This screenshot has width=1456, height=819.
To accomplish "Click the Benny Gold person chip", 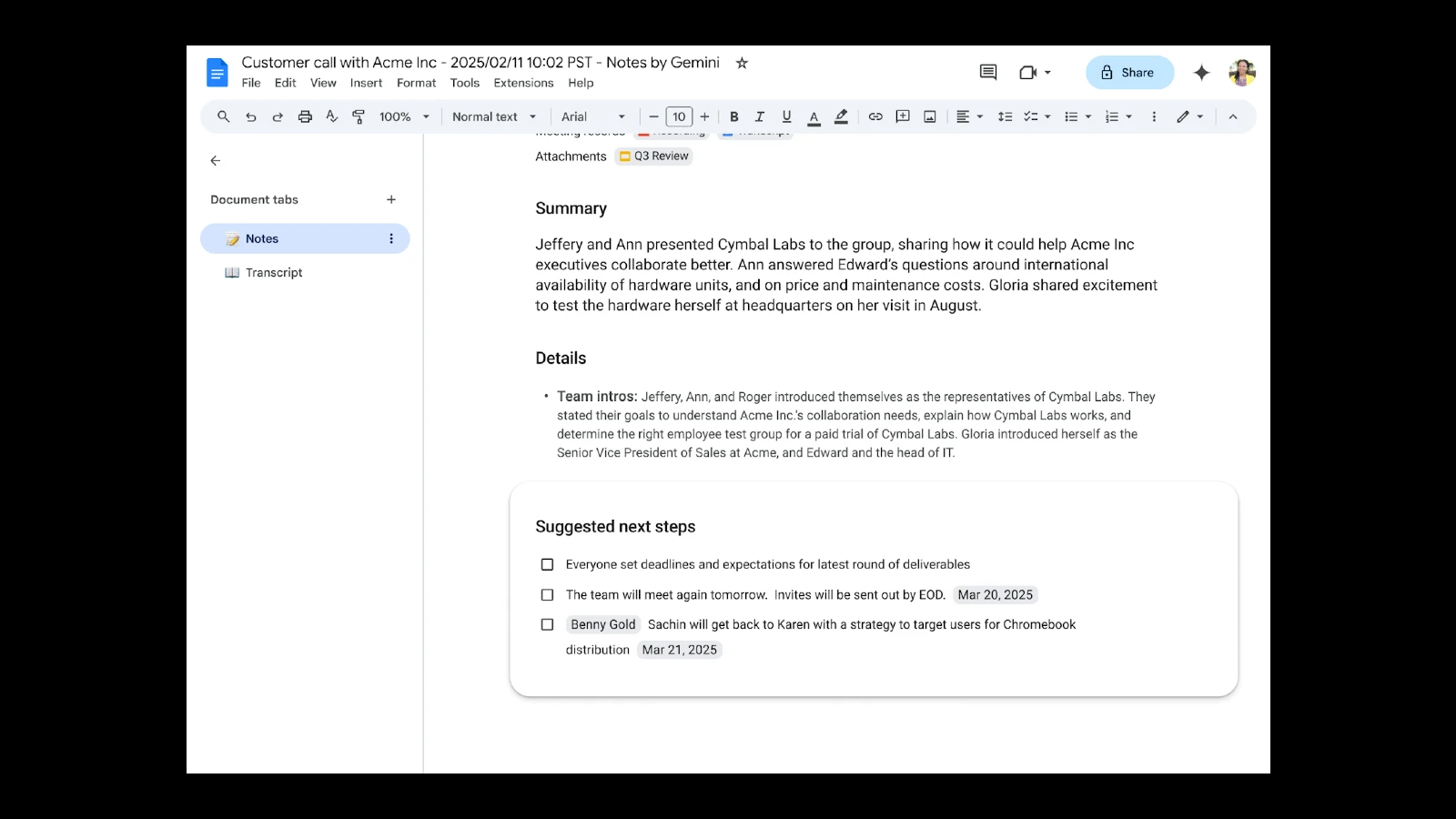I will (603, 624).
